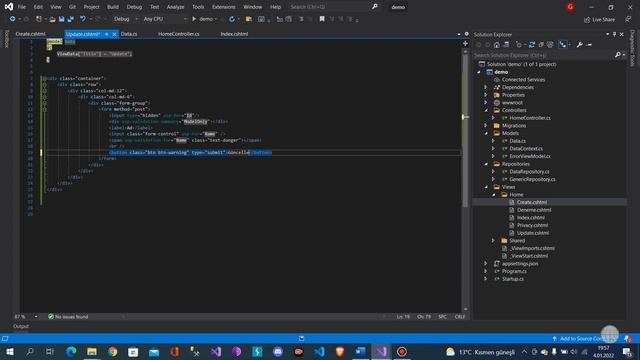Select DataContext.cs in Solution Explorer
Image resolution: width=640 pixels, height=360 pixels.
tap(526, 149)
